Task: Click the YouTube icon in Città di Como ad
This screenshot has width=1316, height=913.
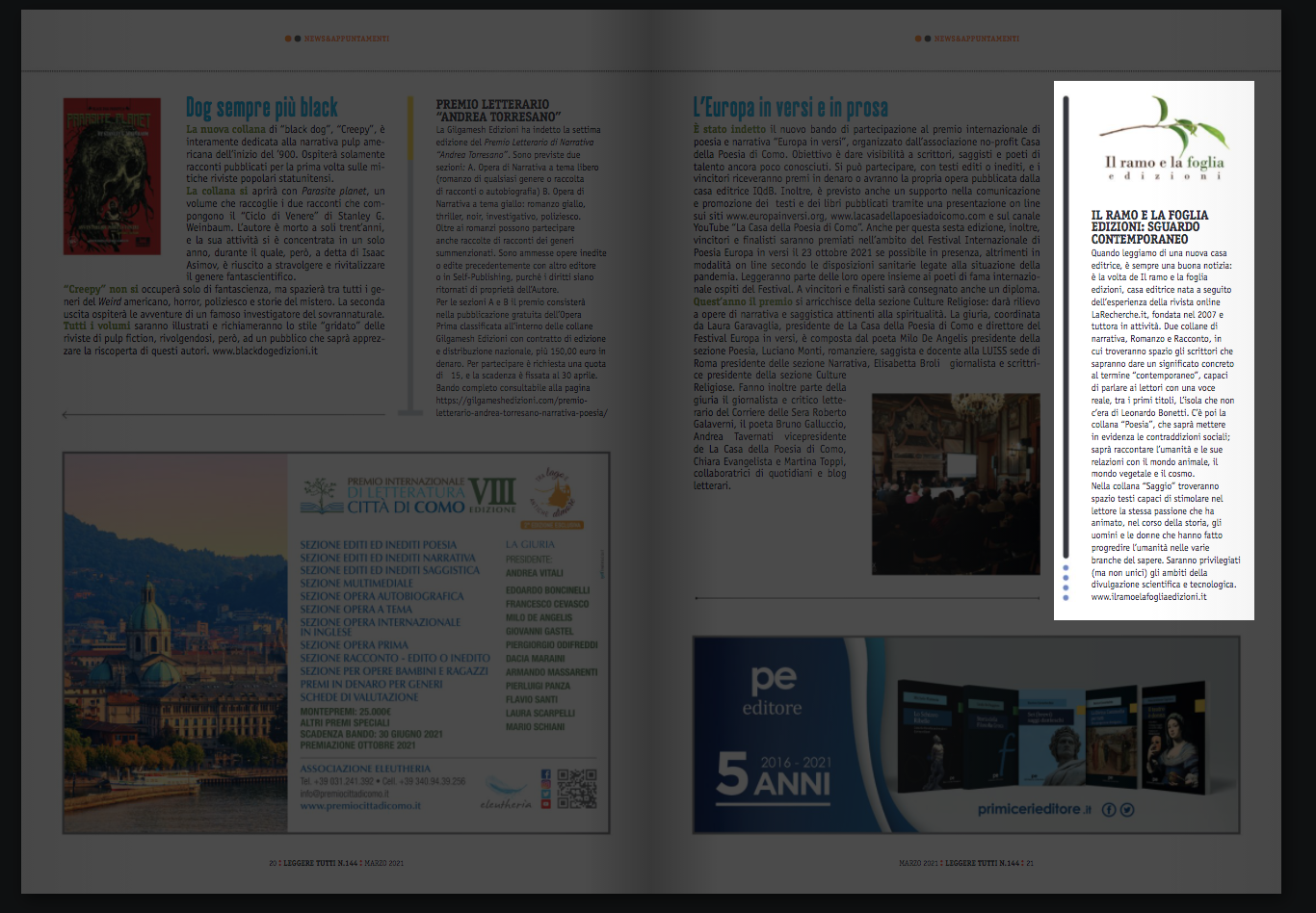Action: point(546,804)
